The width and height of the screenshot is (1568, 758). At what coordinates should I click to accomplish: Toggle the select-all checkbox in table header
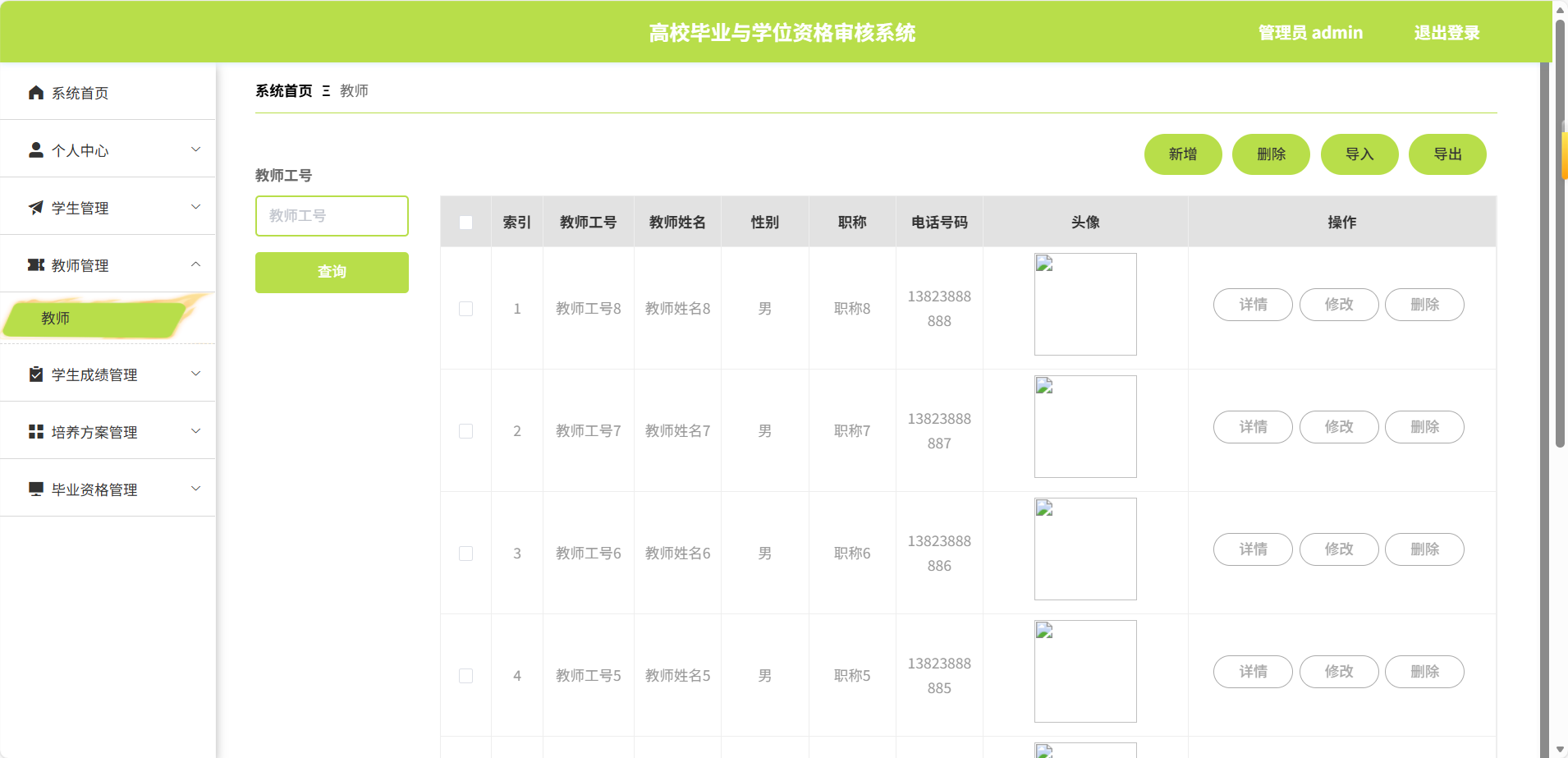(x=465, y=223)
